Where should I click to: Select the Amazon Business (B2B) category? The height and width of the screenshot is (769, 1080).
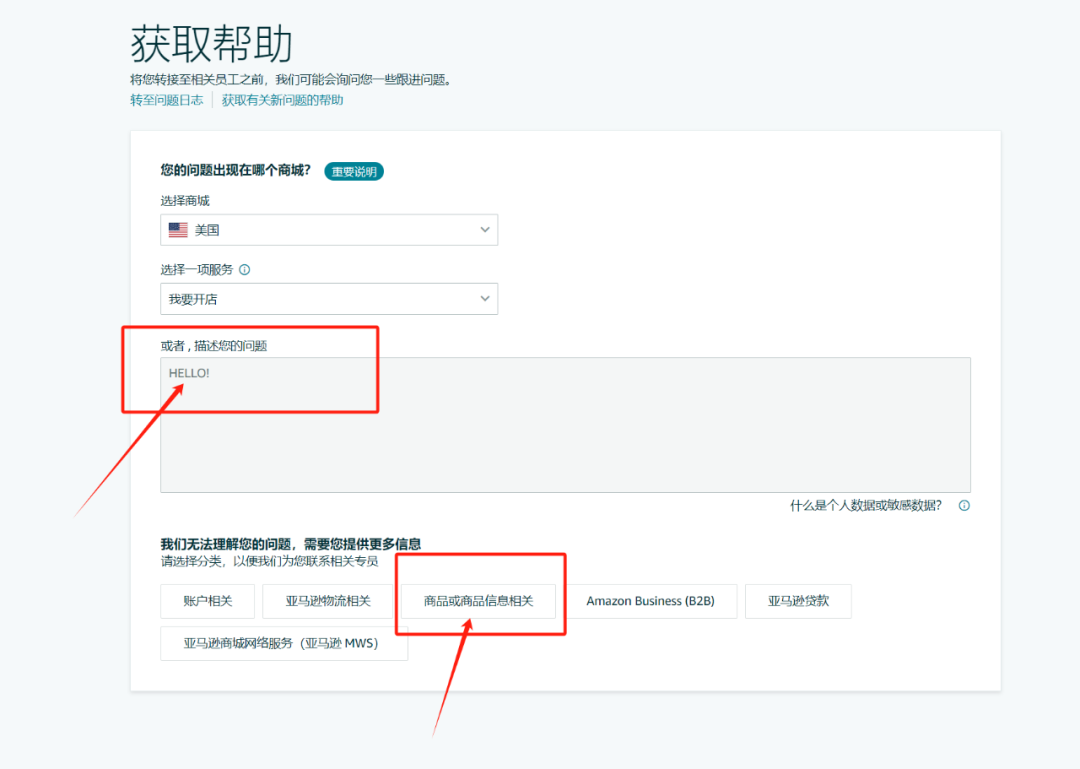653,601
